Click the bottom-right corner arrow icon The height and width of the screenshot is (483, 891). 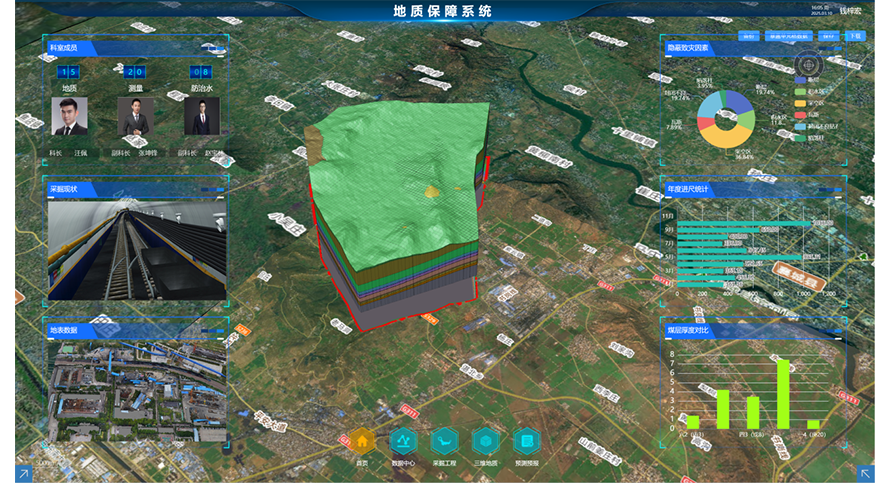click(x=870, y=474)
